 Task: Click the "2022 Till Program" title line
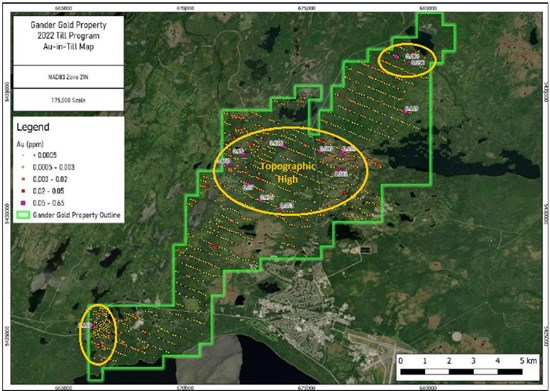[68, 36]
